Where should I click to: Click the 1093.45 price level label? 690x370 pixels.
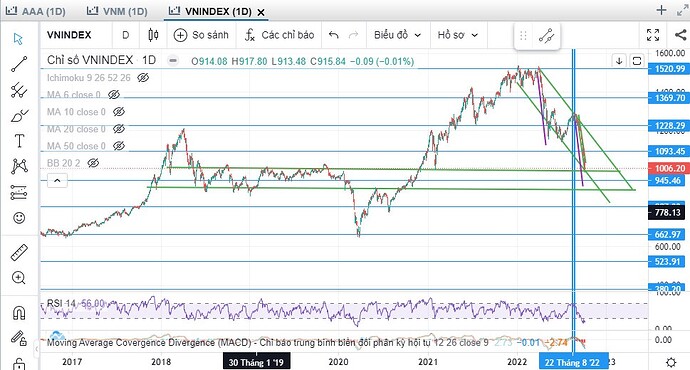pyautogui.click(x=668, y=151)
